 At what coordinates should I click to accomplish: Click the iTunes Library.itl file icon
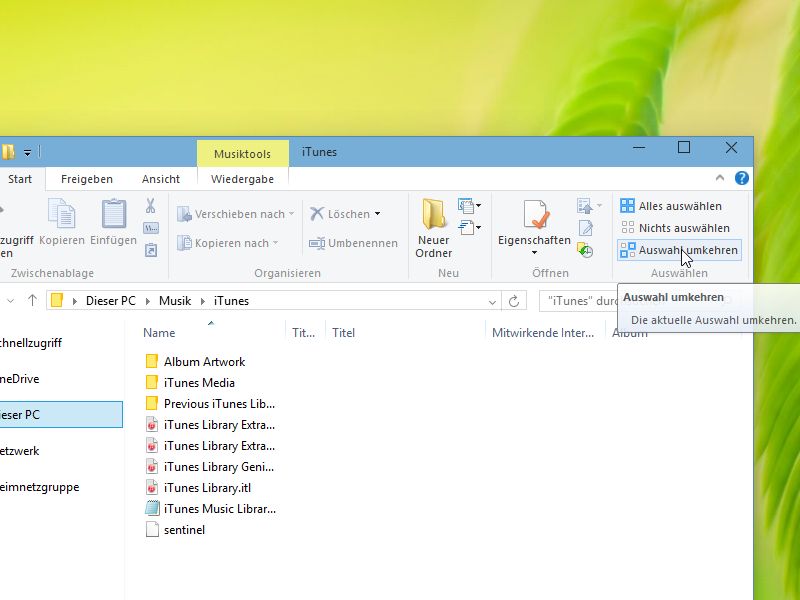(x=152, y=488)
